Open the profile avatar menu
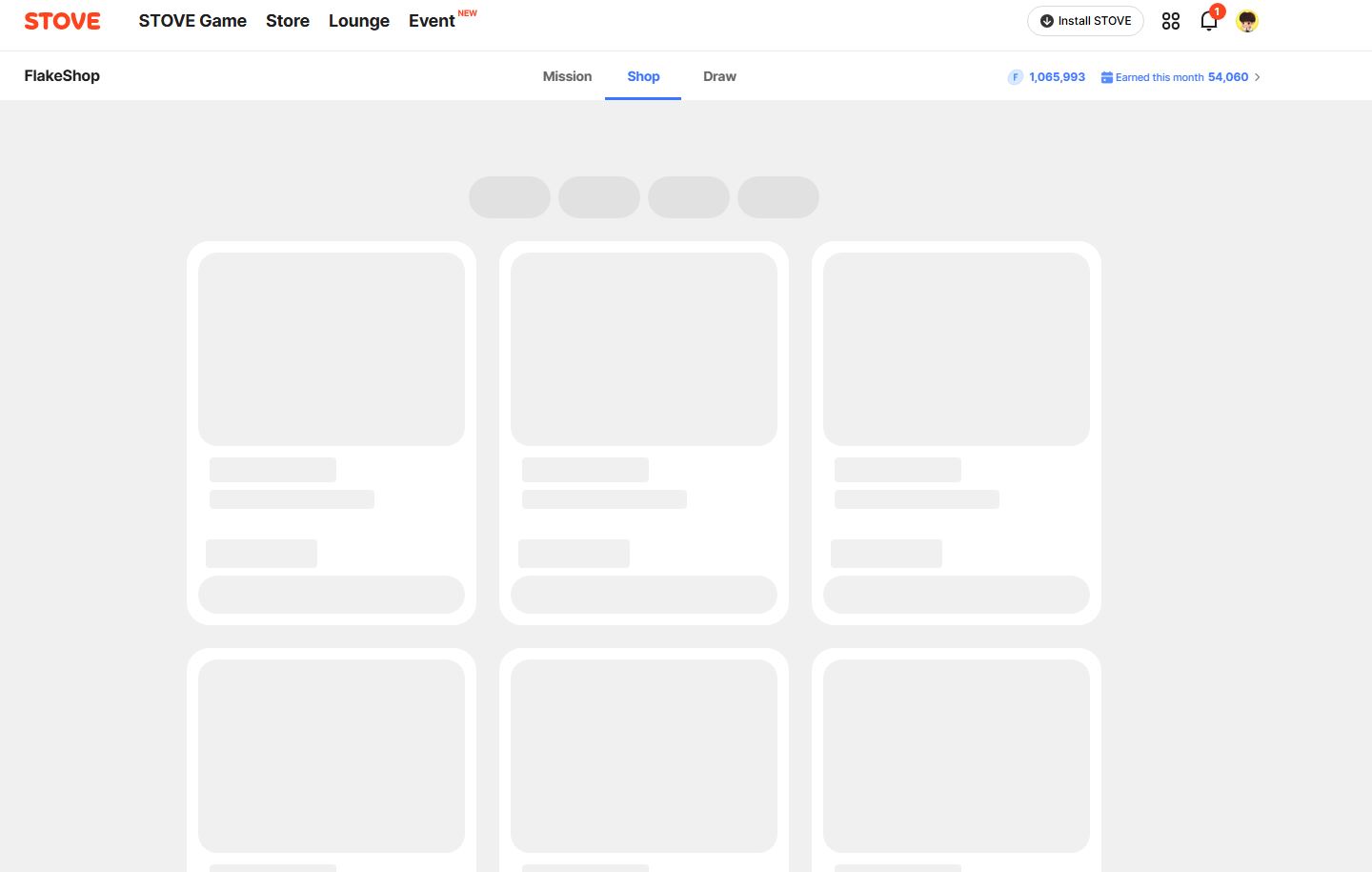This screenshot has height=872, width=1372. pos(1247,21)
